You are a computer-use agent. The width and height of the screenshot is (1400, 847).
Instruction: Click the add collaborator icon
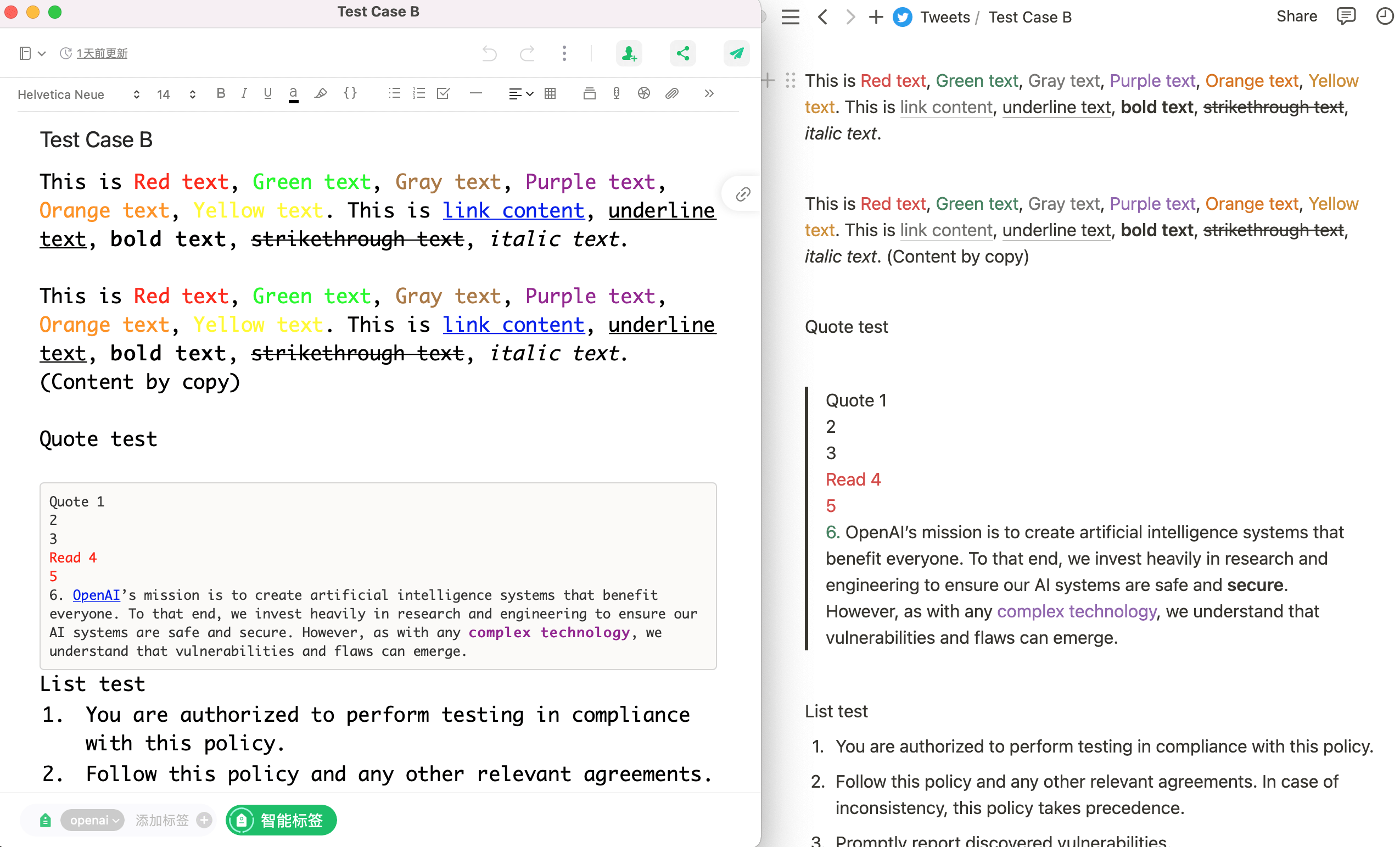(629, 53)
